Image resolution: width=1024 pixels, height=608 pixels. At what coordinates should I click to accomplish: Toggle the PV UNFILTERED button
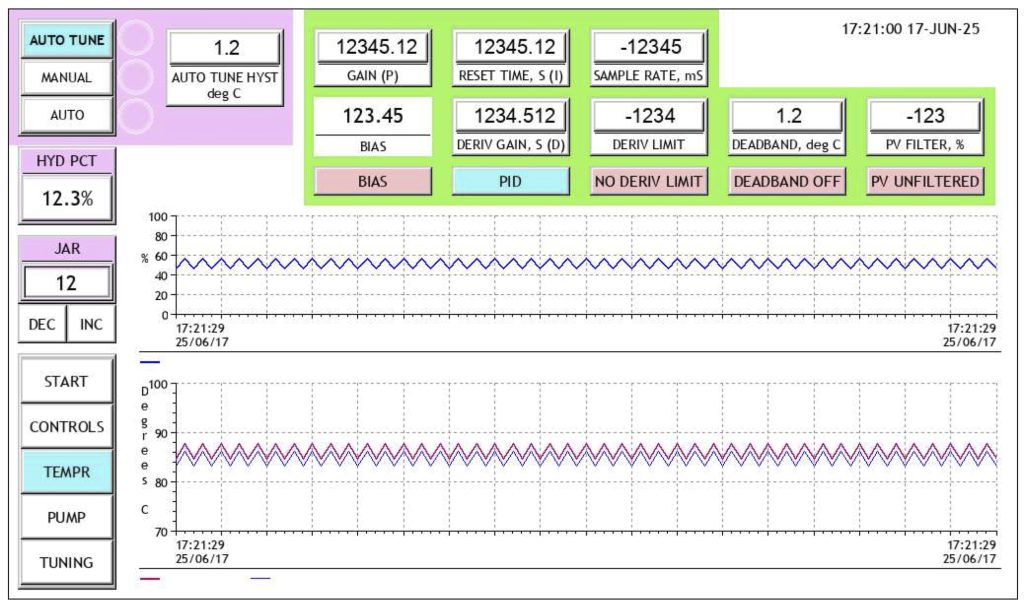coord(925,182)
